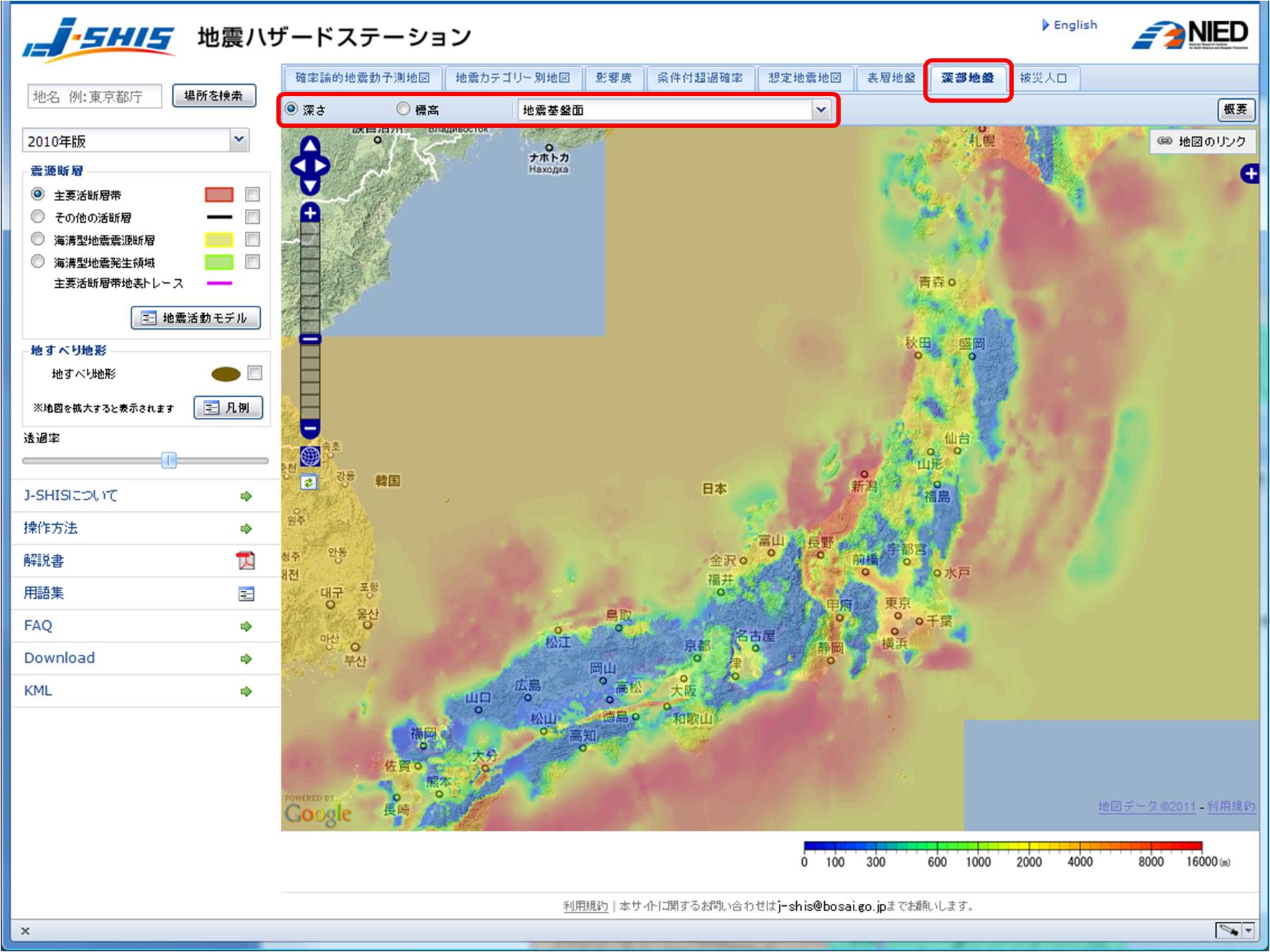This screenshot has width=1270, height=952.
Task: Select the 海溝型地震発生領域 radio button
Action: pyautogui.click(x=38, y=263)
